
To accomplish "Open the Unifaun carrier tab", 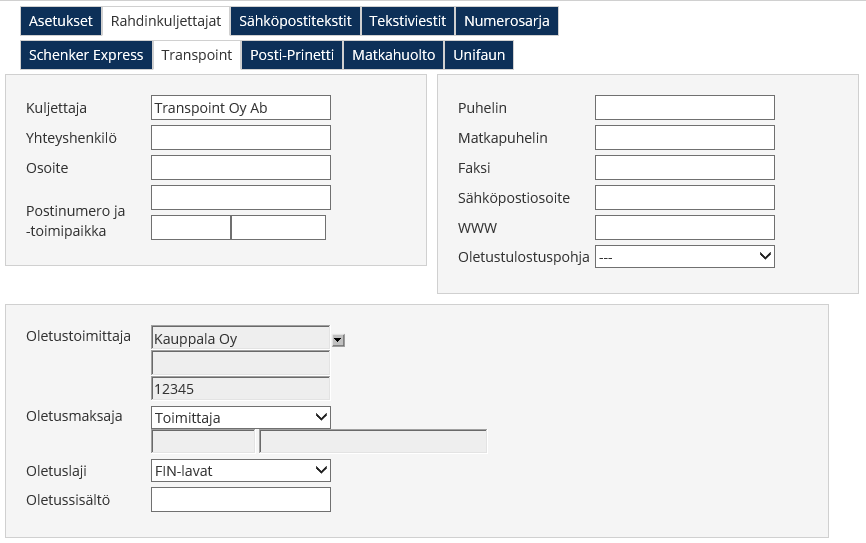I will point(479,55).
